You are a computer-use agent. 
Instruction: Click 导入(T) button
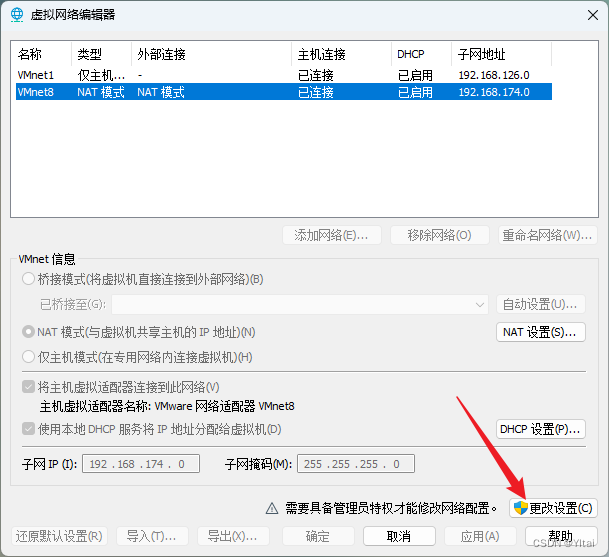coord(152,536)
